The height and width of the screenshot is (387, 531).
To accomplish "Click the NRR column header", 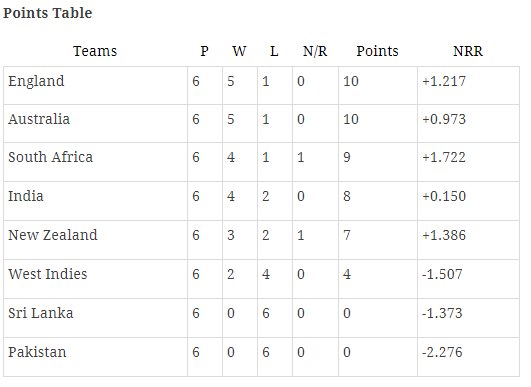I will [x=468, y=51].
